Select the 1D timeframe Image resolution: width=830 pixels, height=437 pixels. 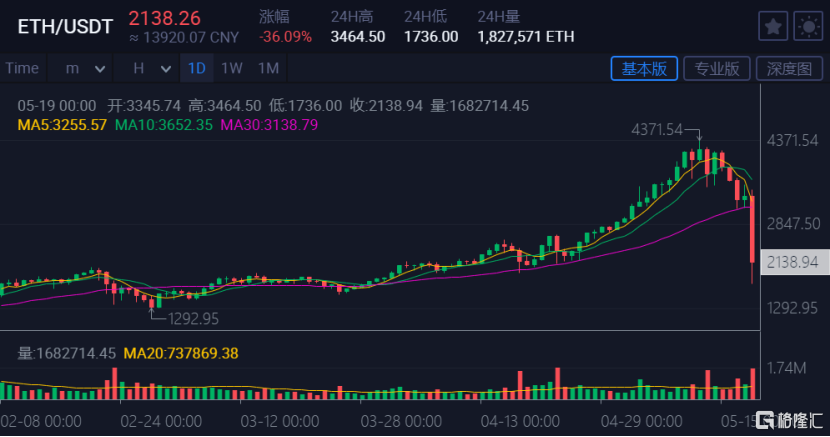coord(197,68)
